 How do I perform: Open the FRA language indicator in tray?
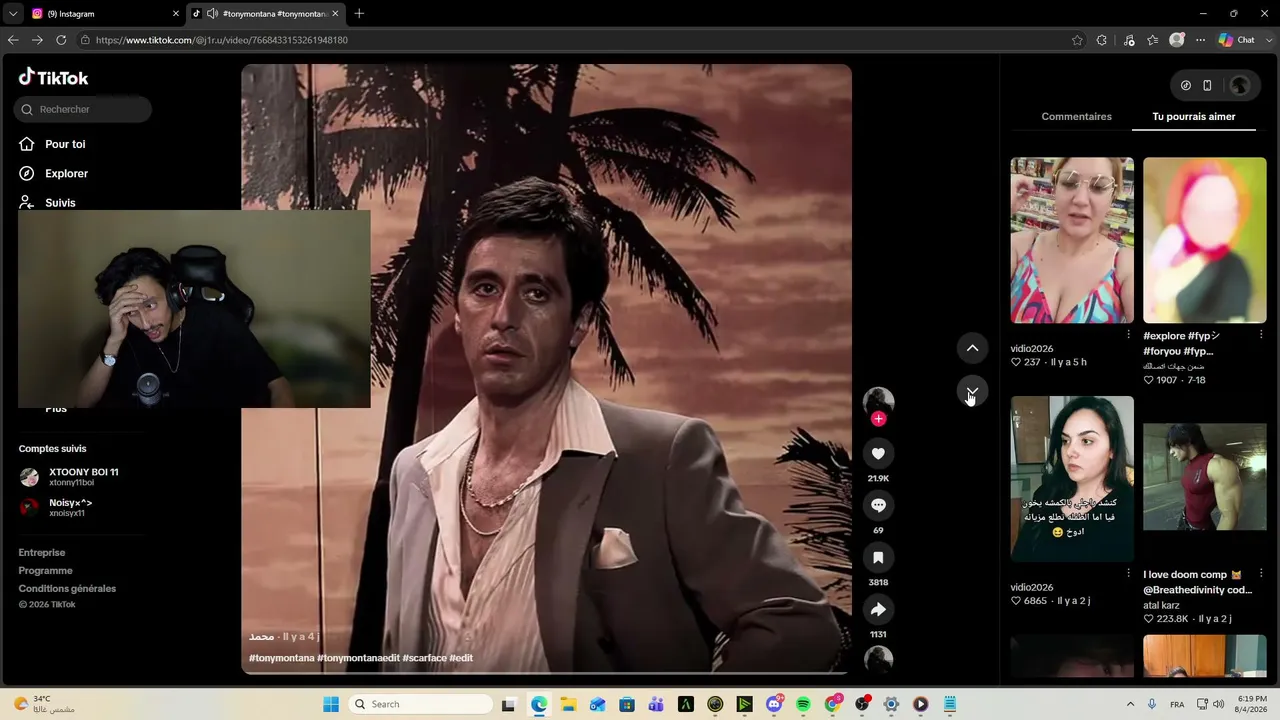1177,704
